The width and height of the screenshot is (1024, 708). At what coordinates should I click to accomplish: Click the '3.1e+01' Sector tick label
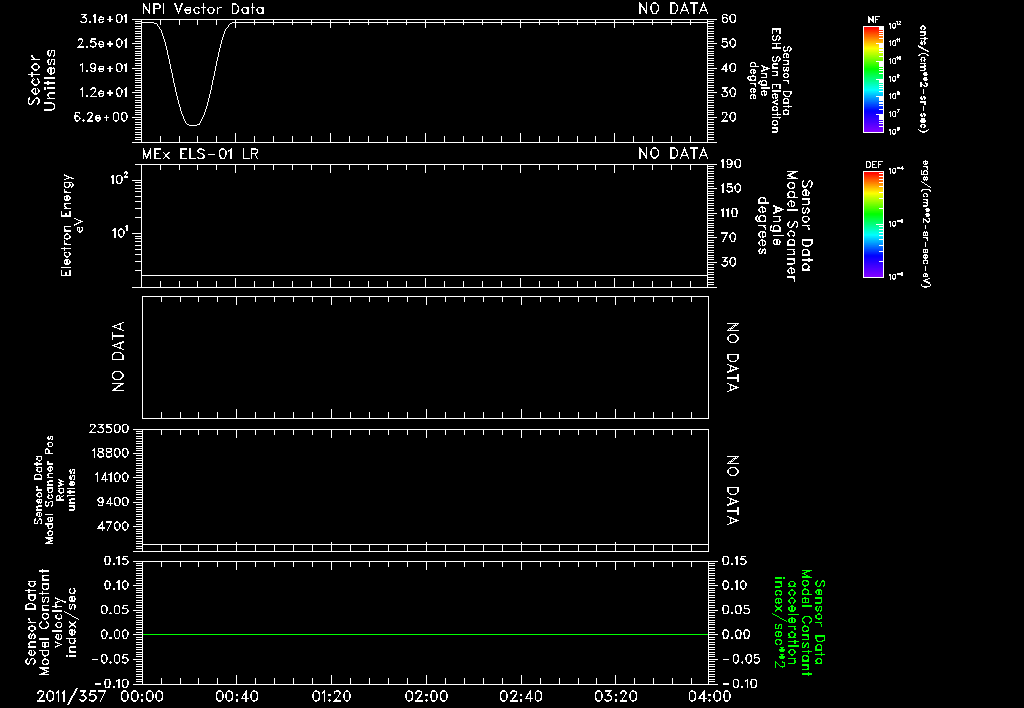pos(106,19)
